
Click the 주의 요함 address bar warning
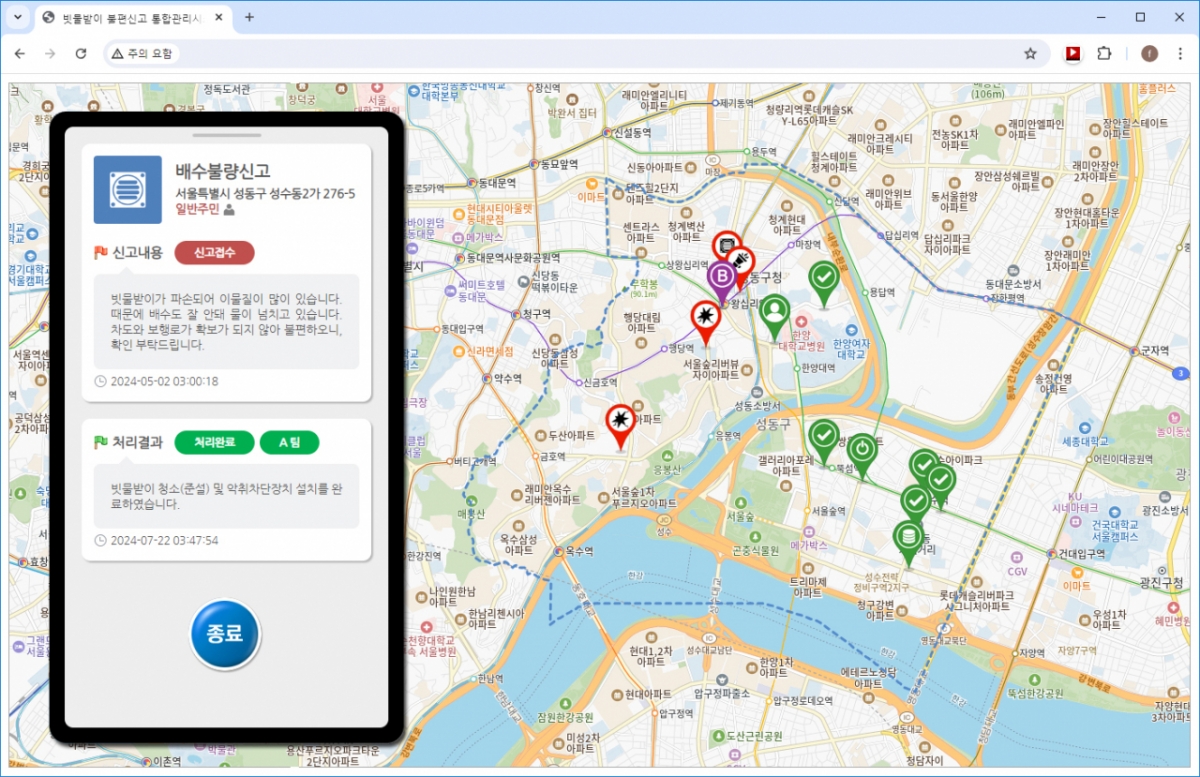[142, 53]
